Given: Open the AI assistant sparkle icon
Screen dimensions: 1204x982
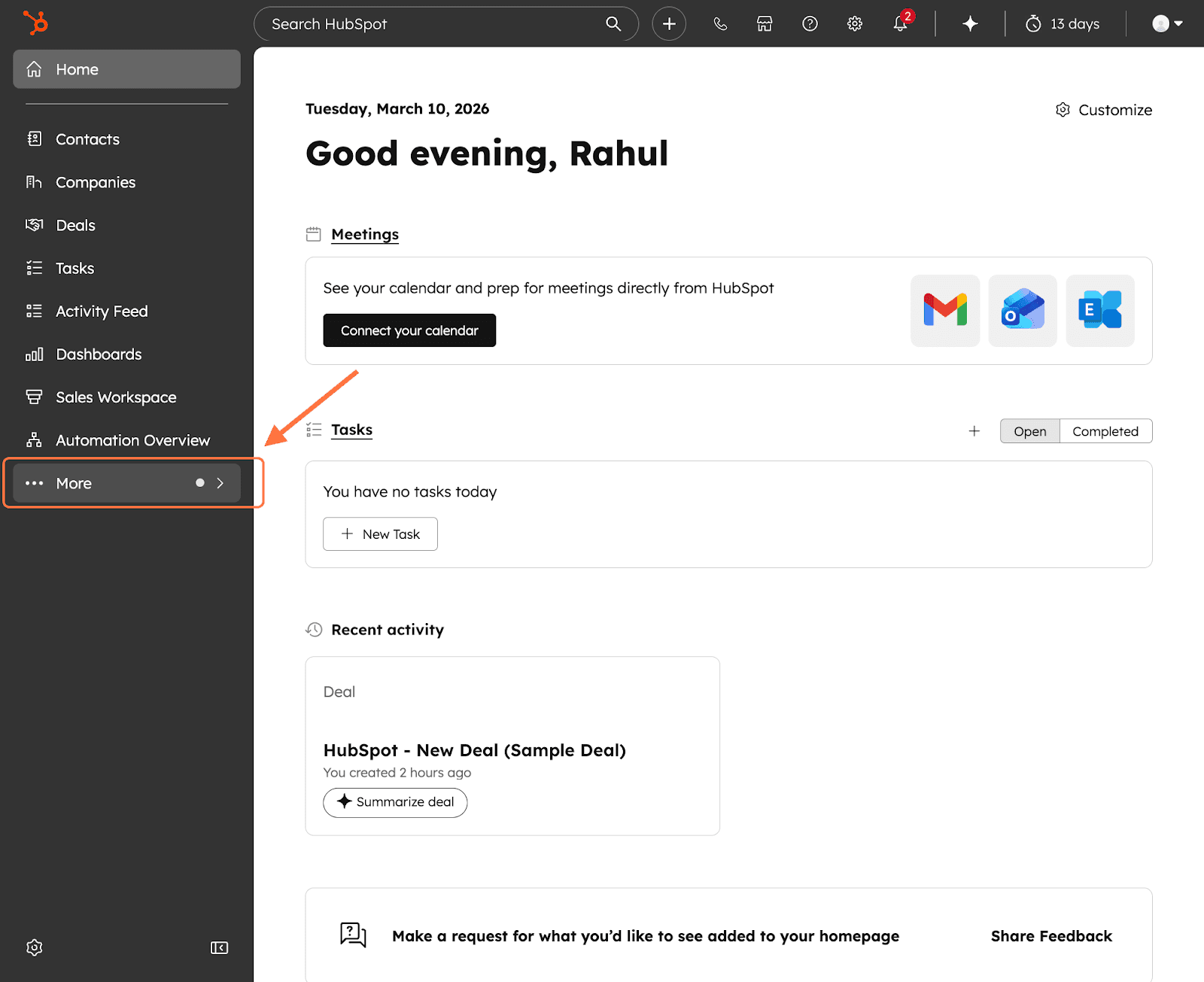Looking at the screenshot, I should pos(970,24).
